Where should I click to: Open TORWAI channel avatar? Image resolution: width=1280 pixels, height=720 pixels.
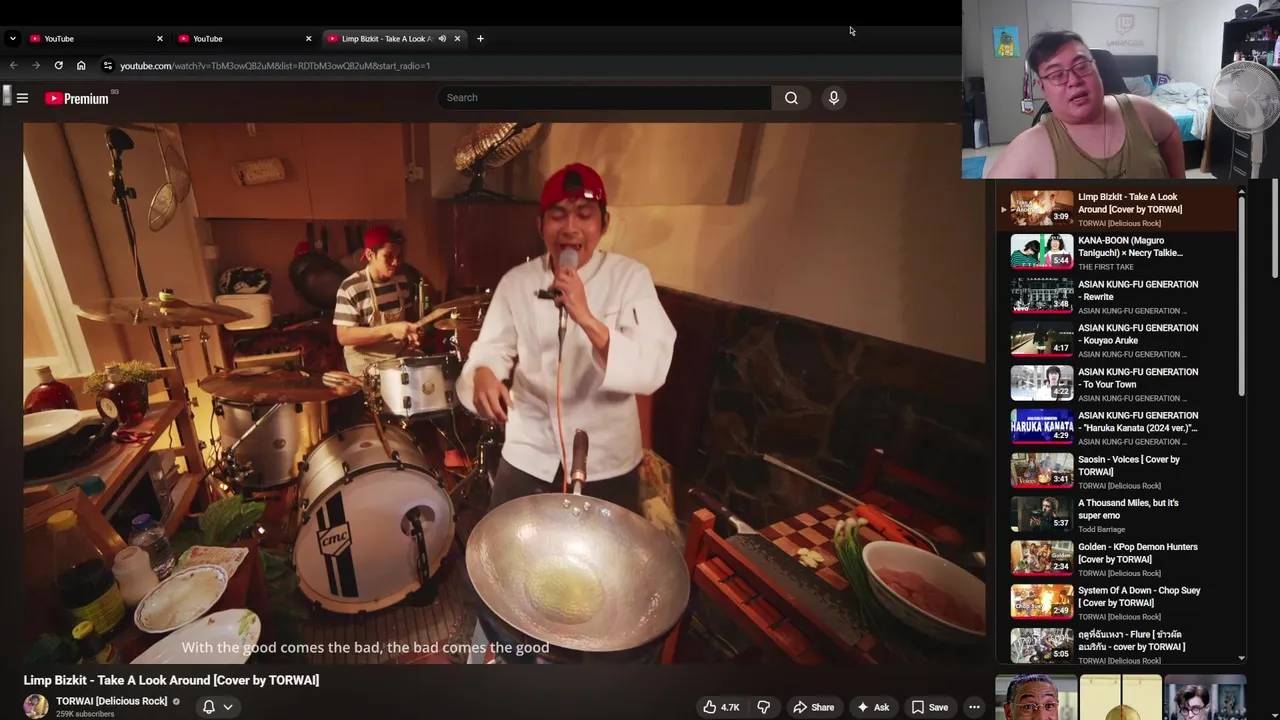(36, 706)
